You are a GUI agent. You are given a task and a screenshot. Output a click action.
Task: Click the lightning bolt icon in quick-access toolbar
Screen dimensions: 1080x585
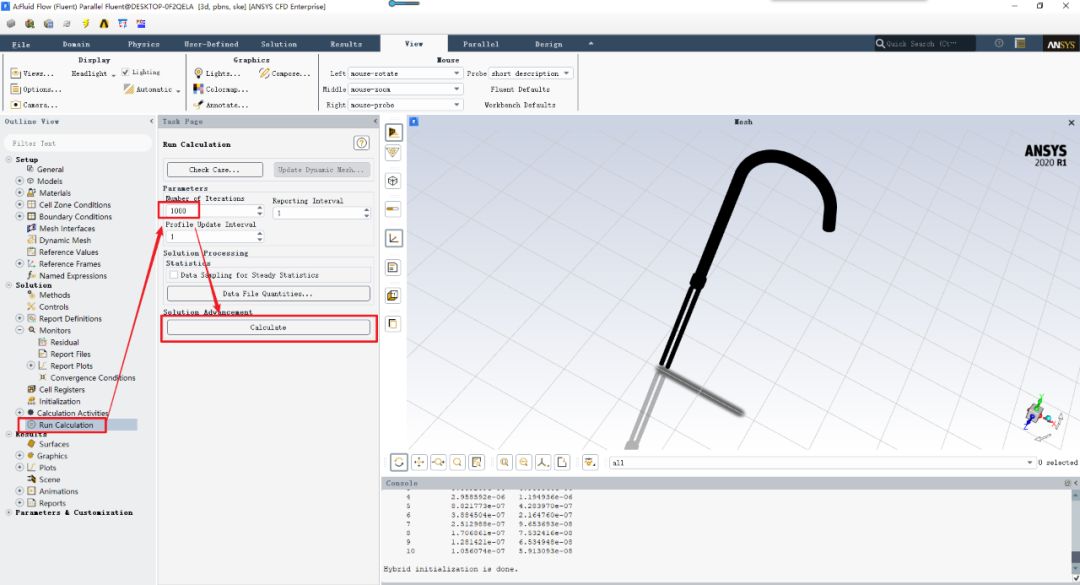[85, 23]
